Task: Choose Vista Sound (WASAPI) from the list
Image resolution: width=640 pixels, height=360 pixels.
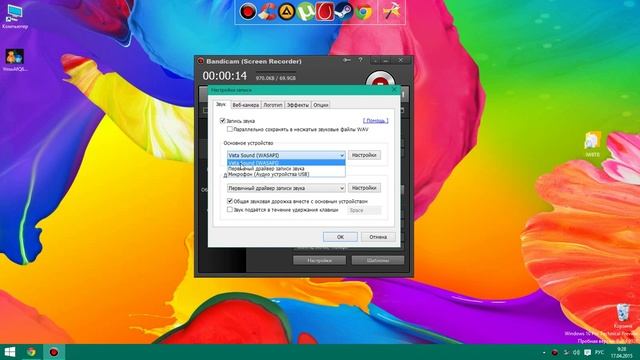Action: [286, 162]
